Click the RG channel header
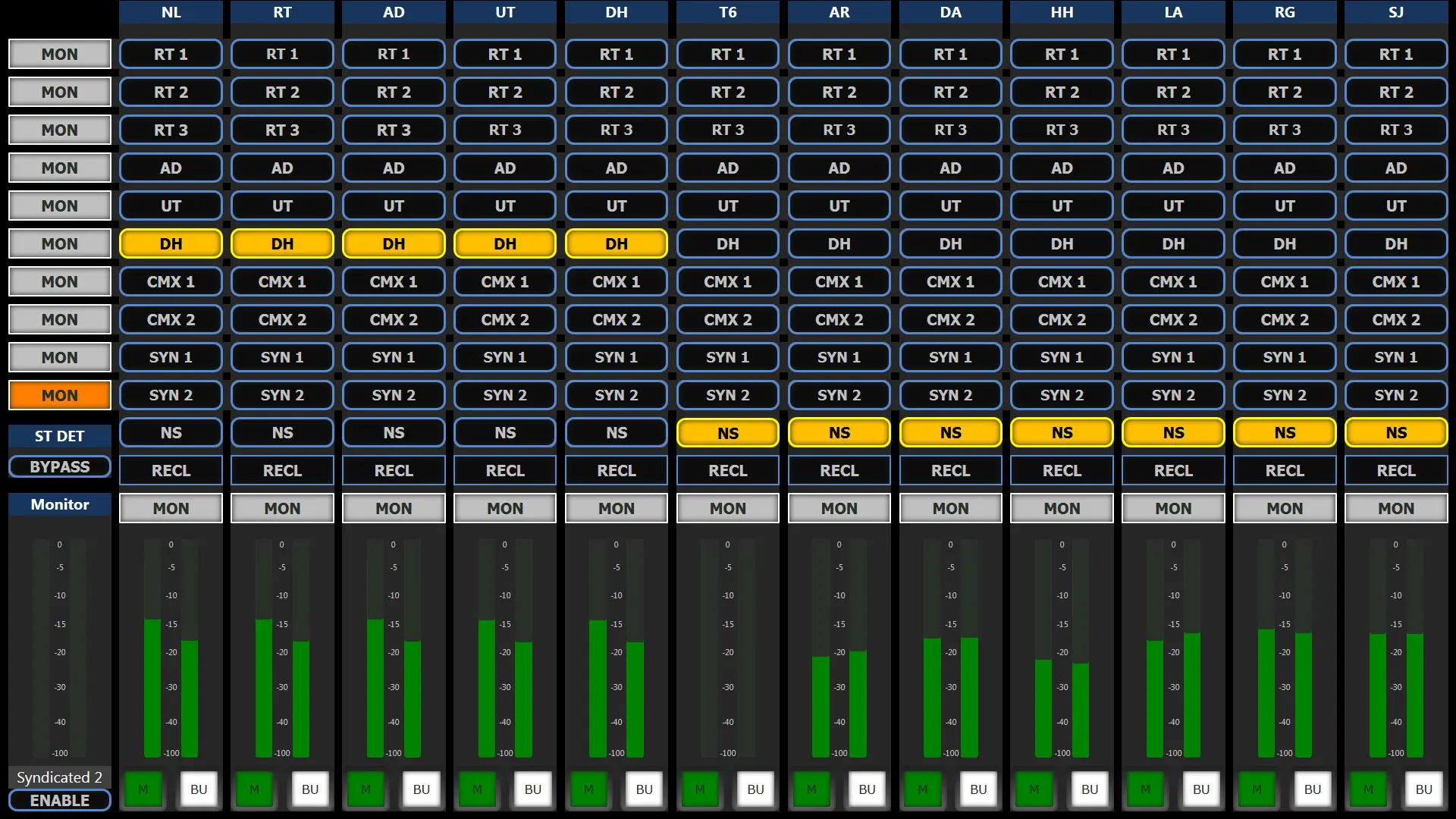Screen dimensions: 1456x819 [1285, 12]
